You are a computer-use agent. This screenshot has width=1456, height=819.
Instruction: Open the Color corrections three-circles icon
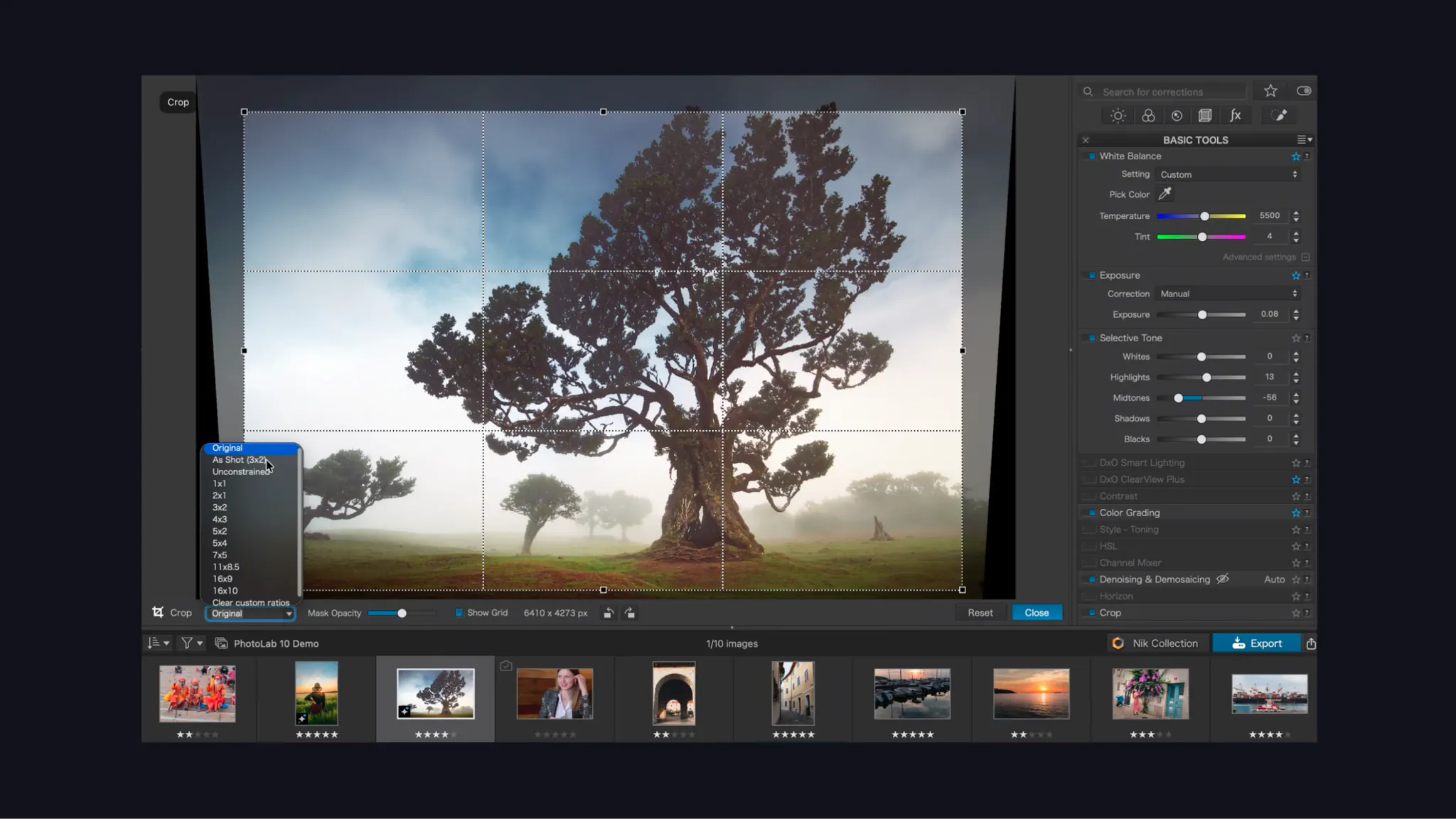pos(1148,116)
